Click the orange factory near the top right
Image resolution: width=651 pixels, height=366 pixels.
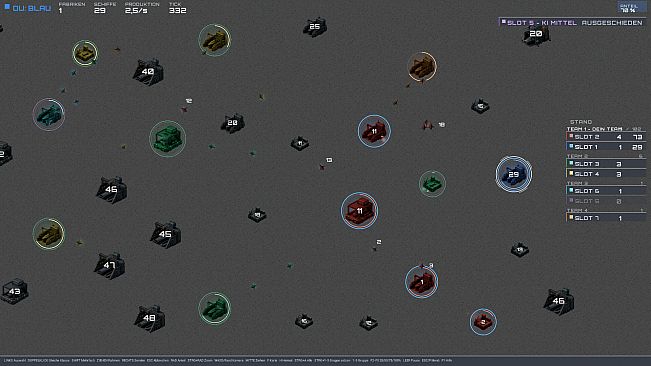coord(422,67)
